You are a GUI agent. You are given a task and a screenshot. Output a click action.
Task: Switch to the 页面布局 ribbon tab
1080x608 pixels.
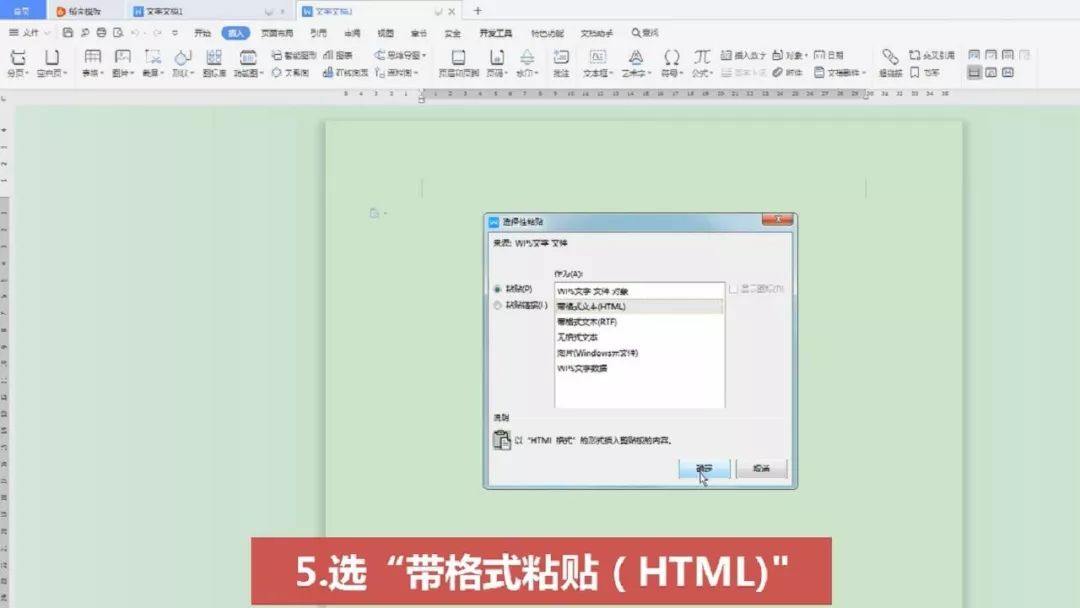click(277, 33)
